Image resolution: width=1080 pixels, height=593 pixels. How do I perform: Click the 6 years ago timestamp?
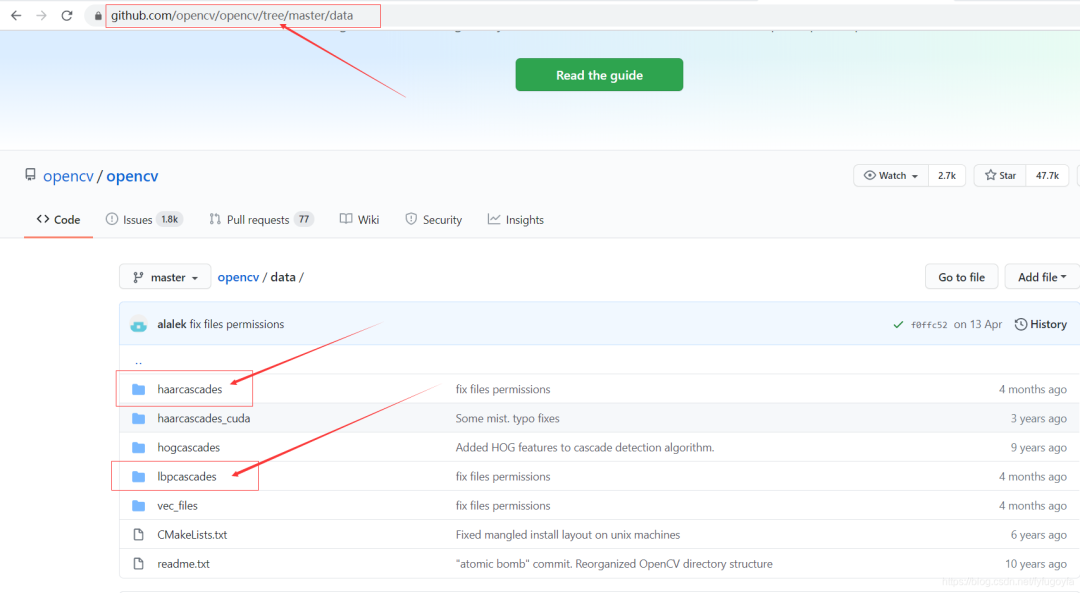pos(1038,534)
